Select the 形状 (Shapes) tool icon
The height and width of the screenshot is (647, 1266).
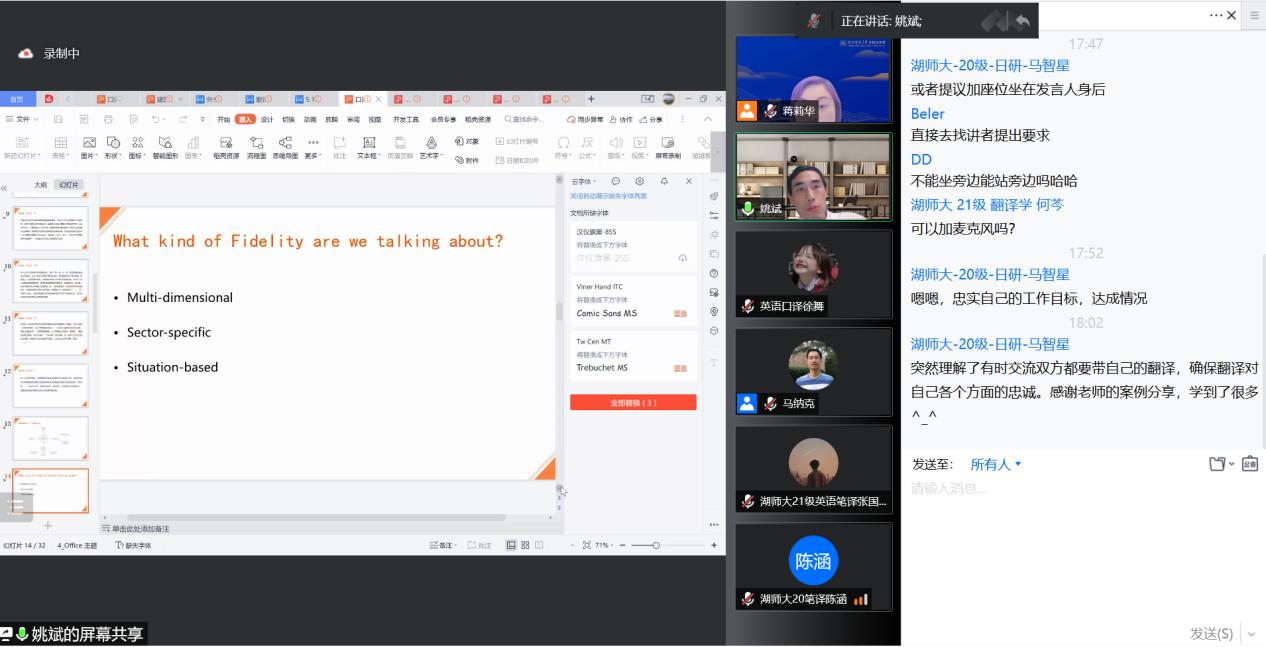coord(113,144)
